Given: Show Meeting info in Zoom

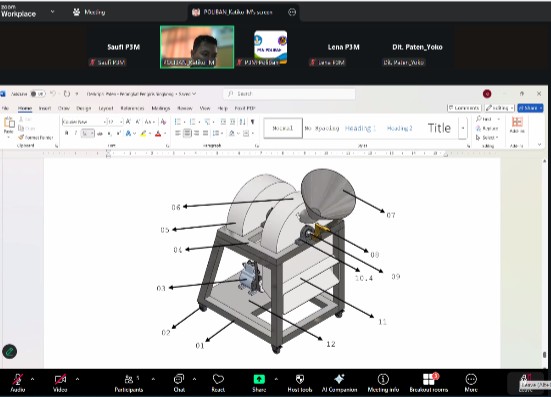Looking at the screenshot, I should click(x=383, y=383).
